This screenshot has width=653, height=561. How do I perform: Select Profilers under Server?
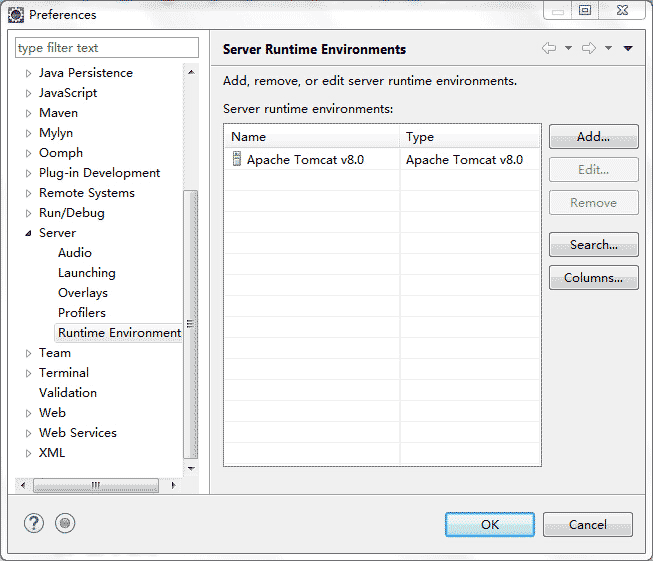point(81,313)
